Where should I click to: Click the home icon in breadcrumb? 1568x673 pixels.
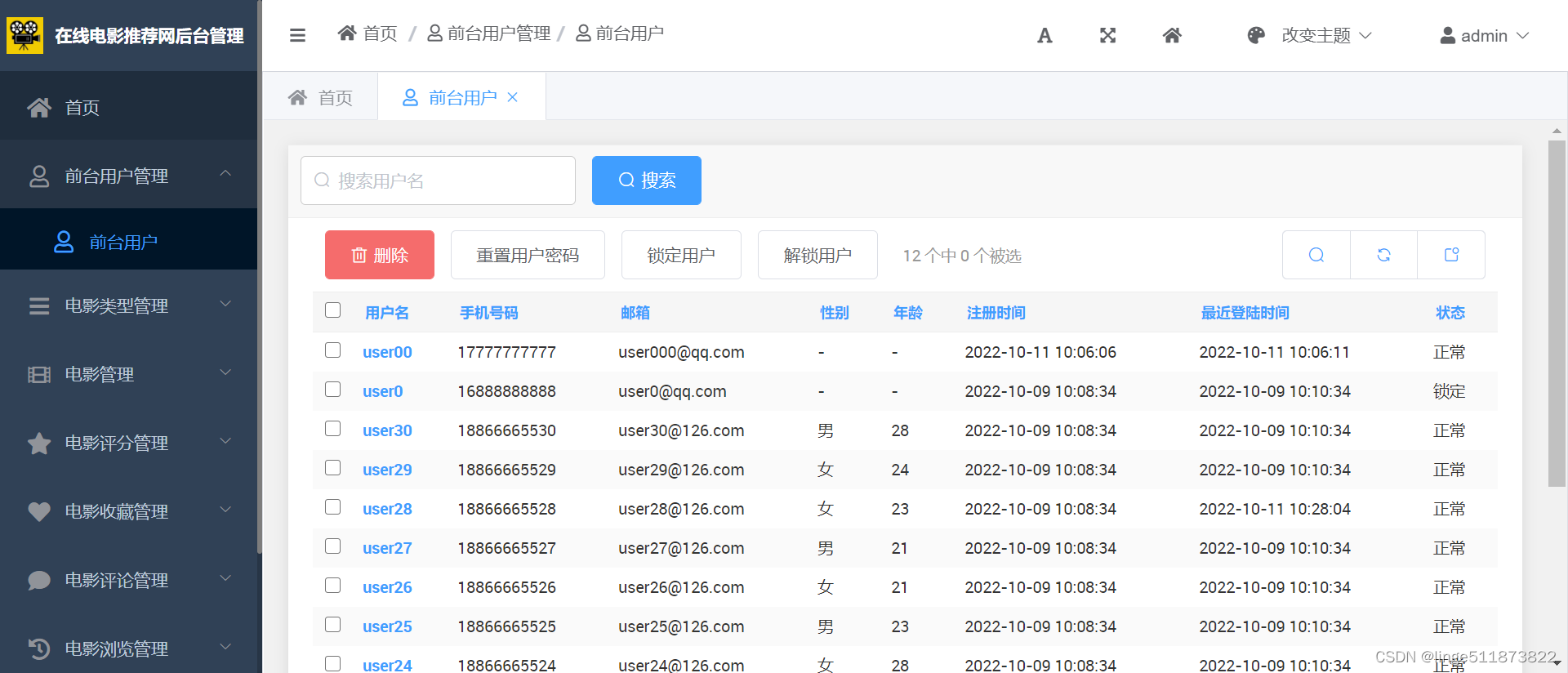coord(347,33)
